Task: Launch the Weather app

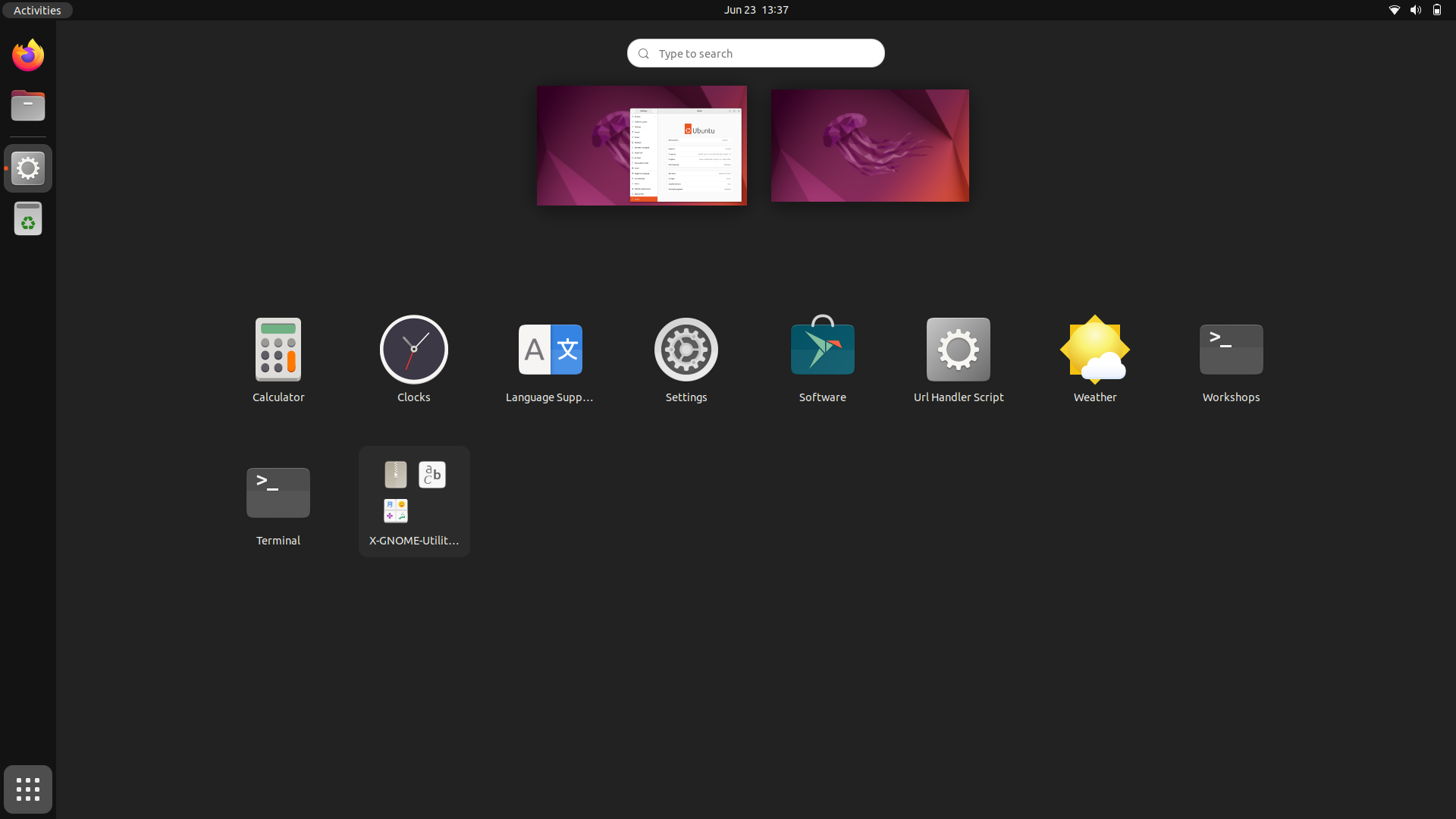Action: point(1094,349)
